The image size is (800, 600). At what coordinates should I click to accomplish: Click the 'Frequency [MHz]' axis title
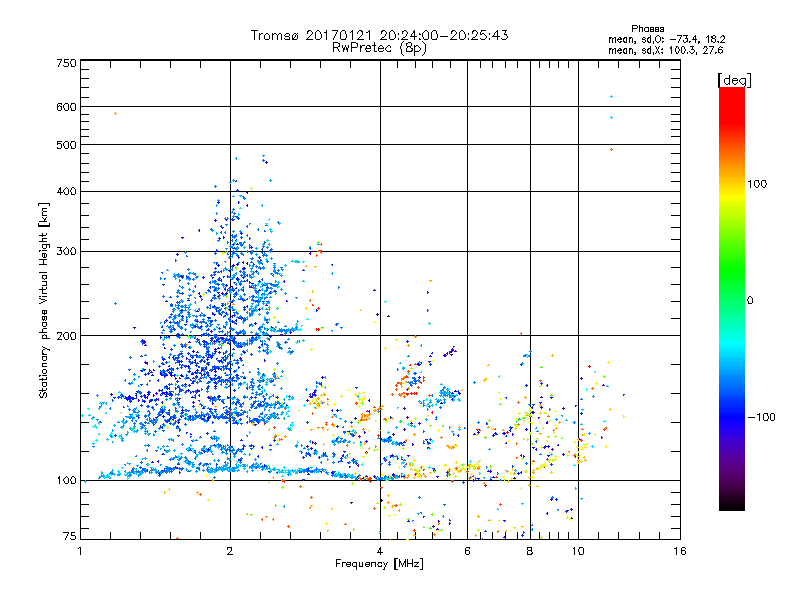tap(379, 564)
